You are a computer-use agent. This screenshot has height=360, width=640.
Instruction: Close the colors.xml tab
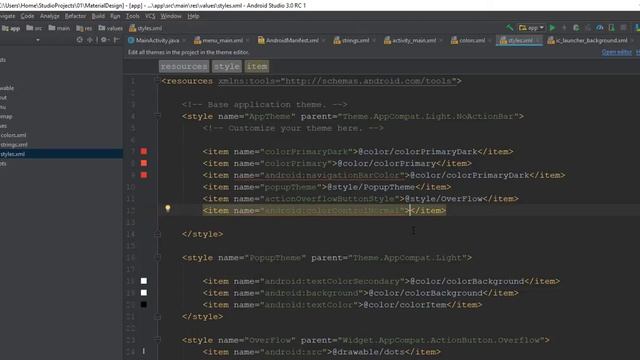click(x=489, y=40)
